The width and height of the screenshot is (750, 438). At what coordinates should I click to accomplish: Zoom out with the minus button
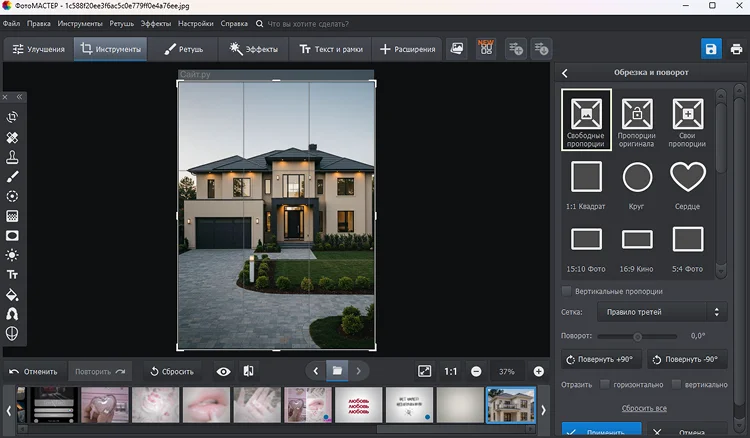tap(476, 372)
